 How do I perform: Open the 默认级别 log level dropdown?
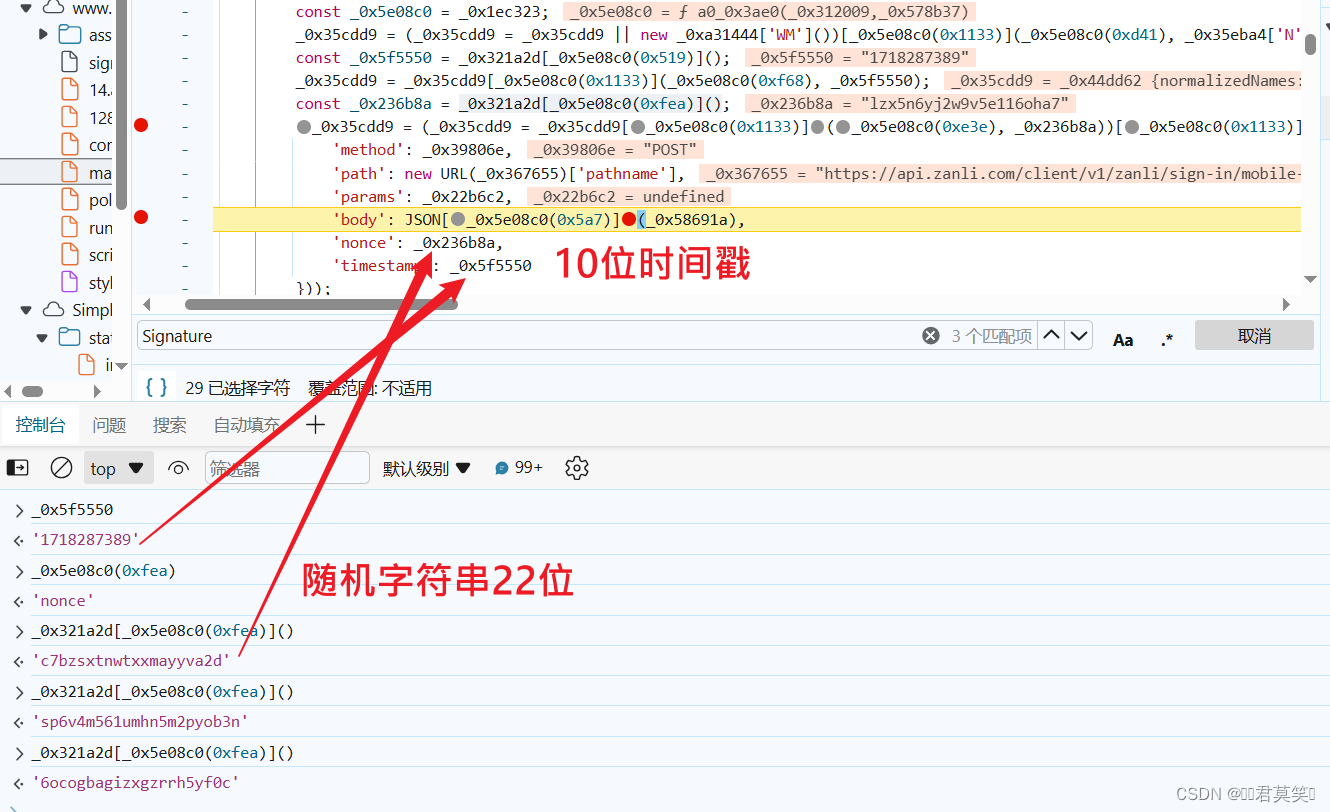427,467
